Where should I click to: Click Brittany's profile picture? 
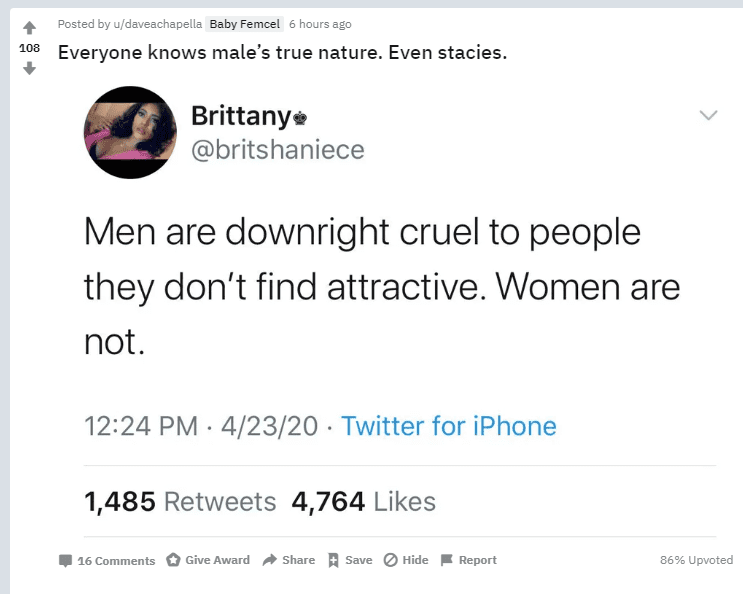pyautogui.click(x=130, y=132)
